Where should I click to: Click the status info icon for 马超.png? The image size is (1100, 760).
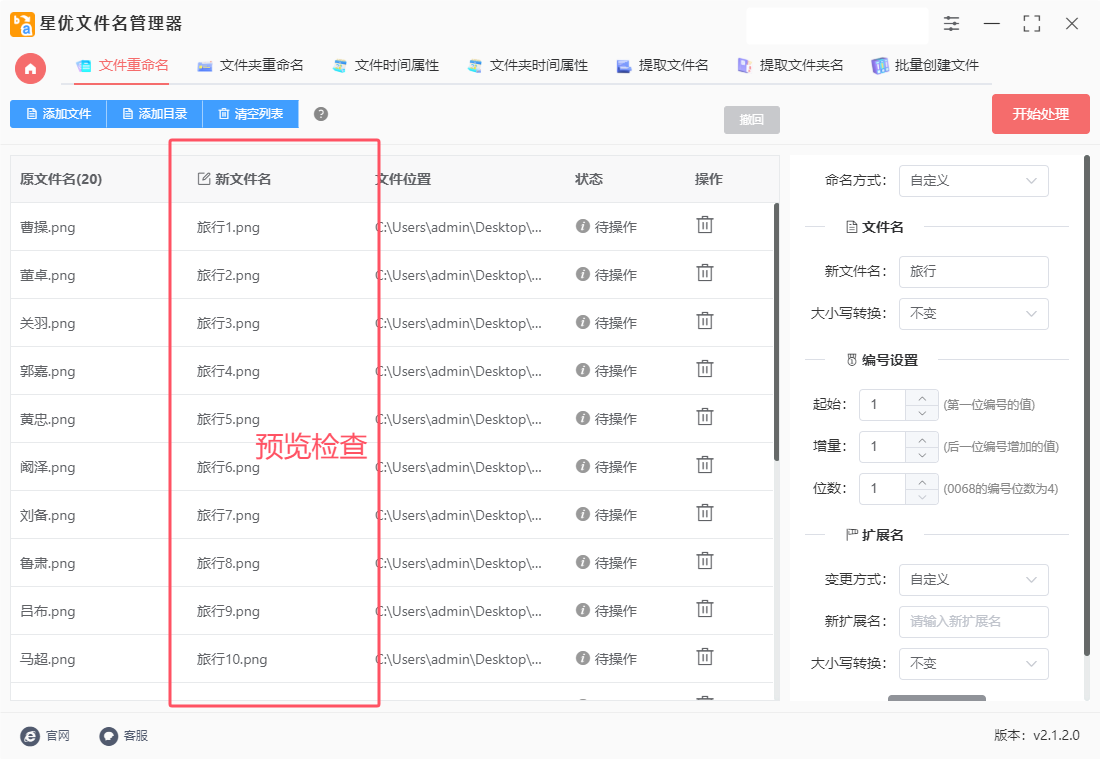[582, 658]
